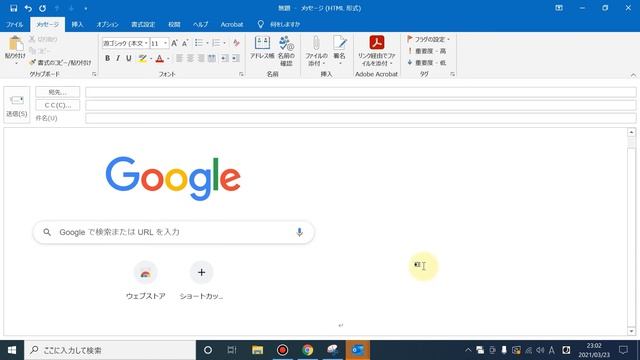Open Chrome from the taskbar
This screenshot has height=360, width=640.
(x=308, y=350)
